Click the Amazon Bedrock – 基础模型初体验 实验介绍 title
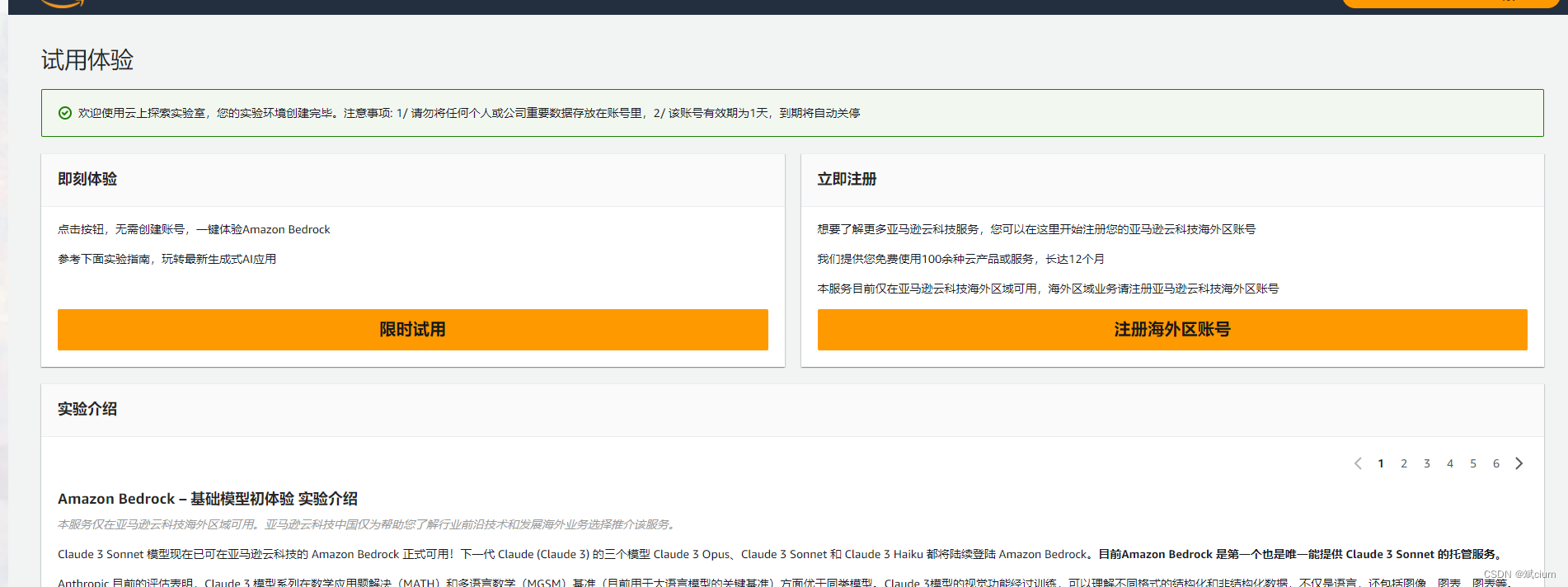The height and width of the screenshot is (587, 1568). 208,499
